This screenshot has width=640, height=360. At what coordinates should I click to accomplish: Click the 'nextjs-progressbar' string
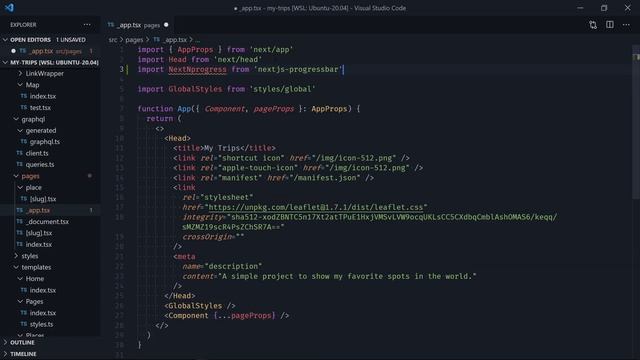point(298,69)
